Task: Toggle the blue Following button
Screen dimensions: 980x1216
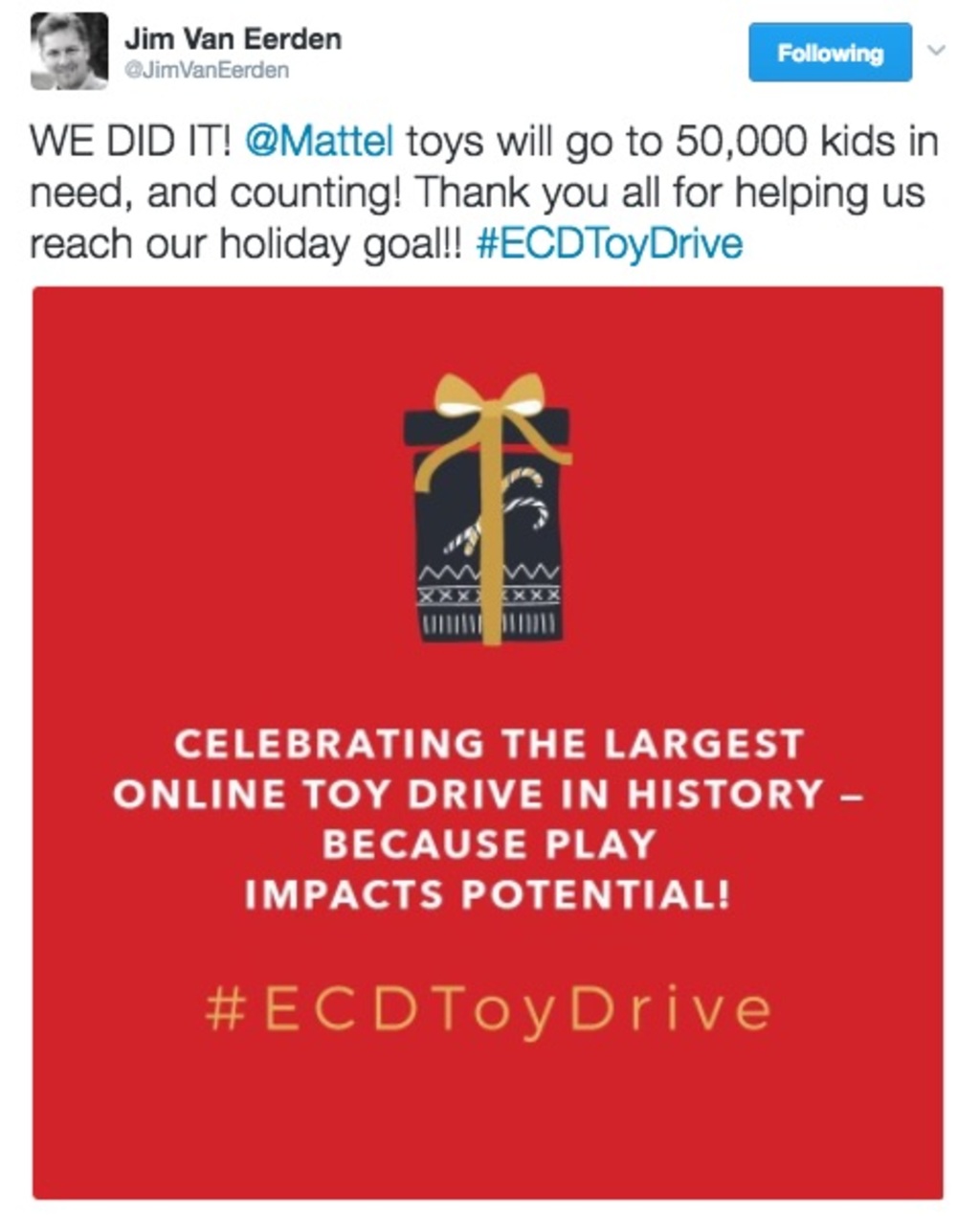Action: click(x=830, y=53)
